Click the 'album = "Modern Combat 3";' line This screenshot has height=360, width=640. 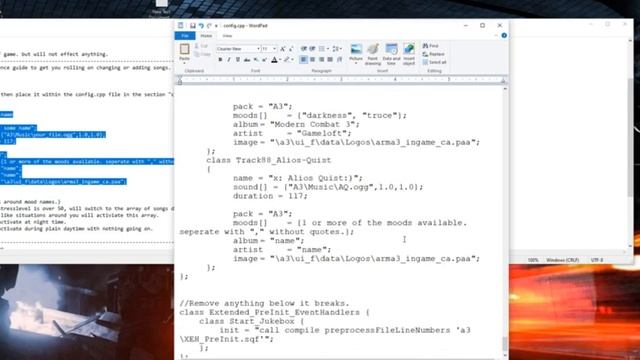coord(296,124)
